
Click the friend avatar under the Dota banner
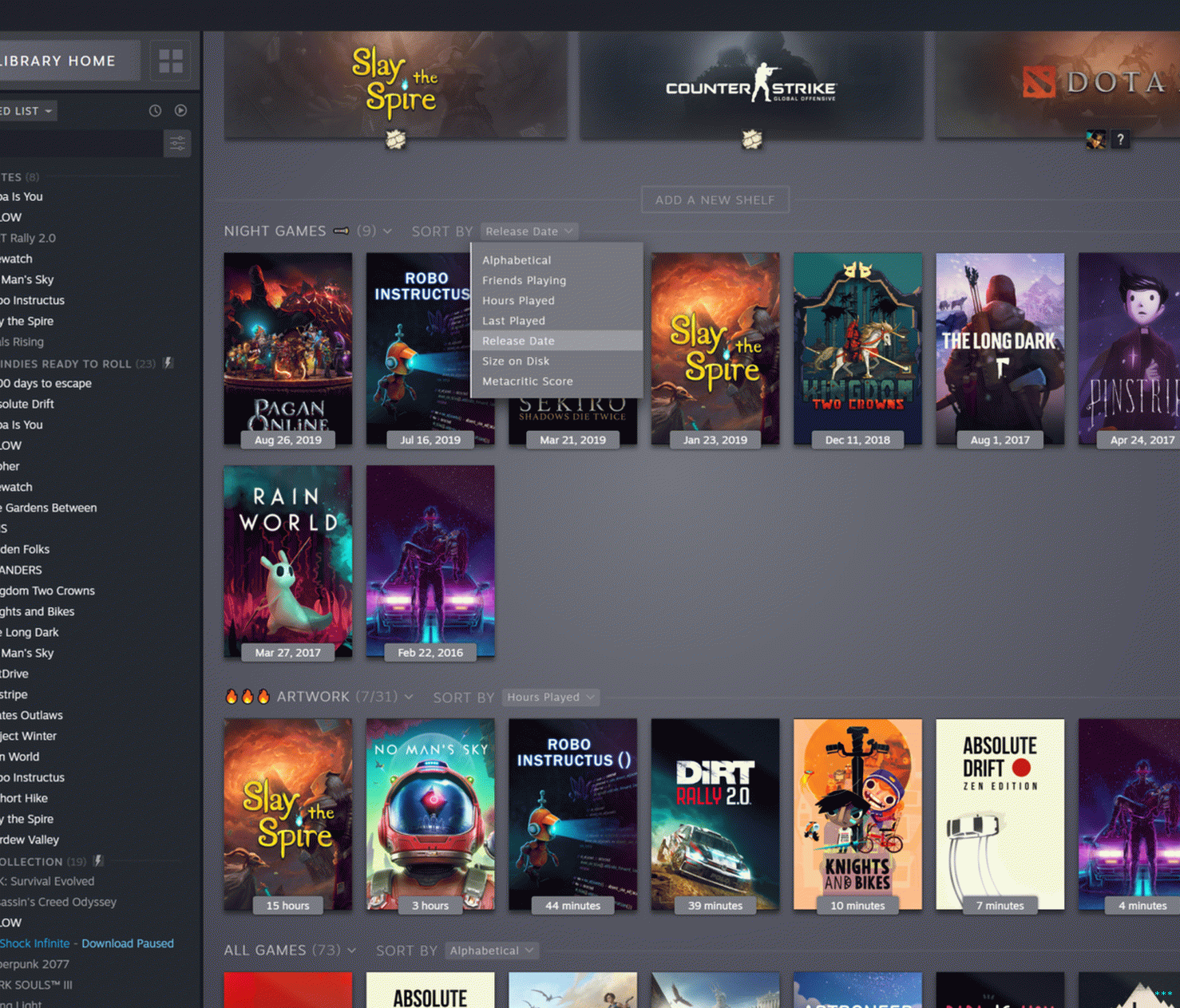point(1095,140)
